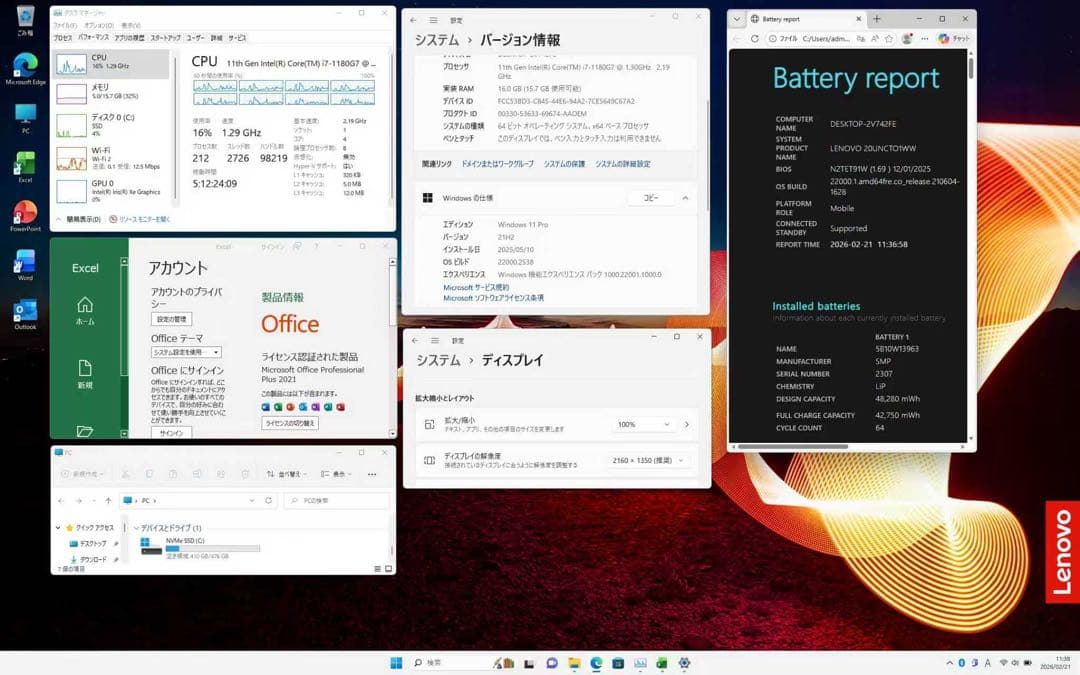The width and height of the screenshot is (1080, 675).
Task: Open the View menu in Task Manager
Action: [131, 25]
